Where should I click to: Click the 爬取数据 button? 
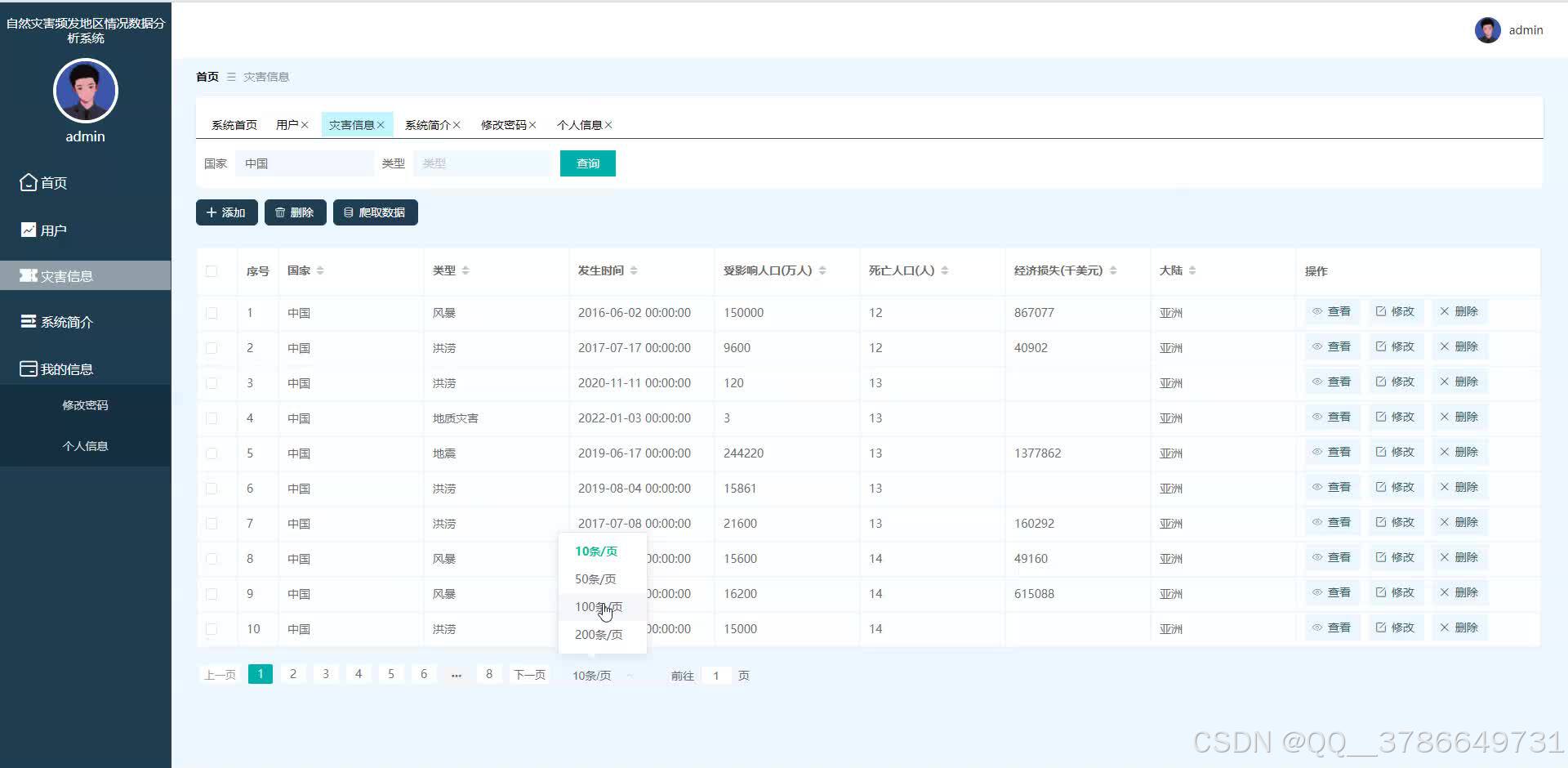coord(376,212)
